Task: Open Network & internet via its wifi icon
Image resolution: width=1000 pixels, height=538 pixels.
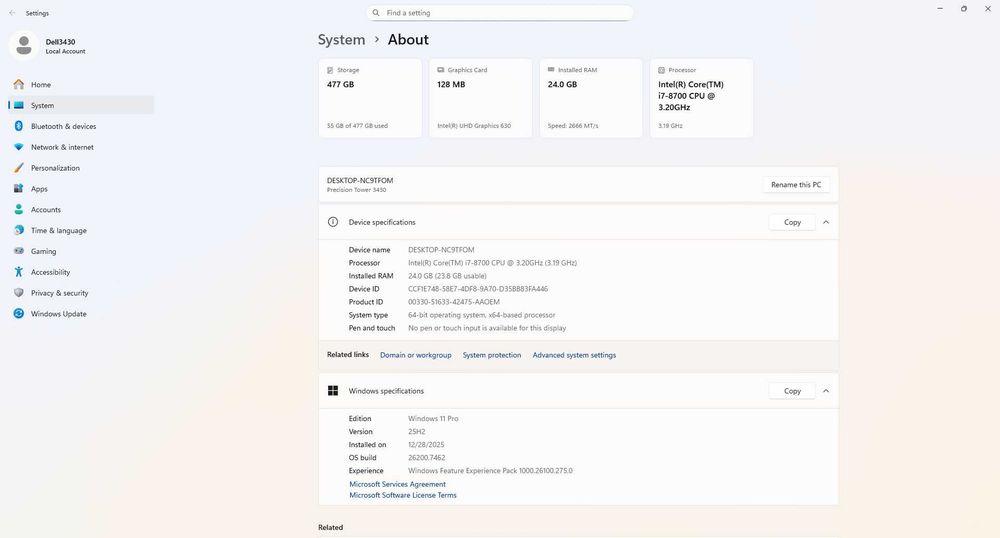Action: point(18,147)
